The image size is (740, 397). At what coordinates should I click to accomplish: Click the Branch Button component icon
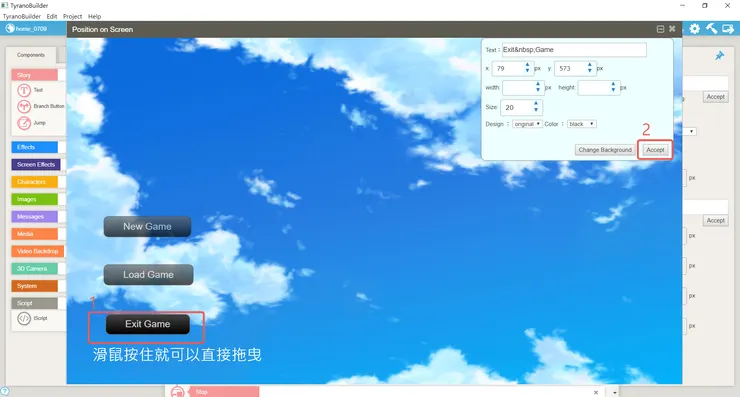click(24, 106)
